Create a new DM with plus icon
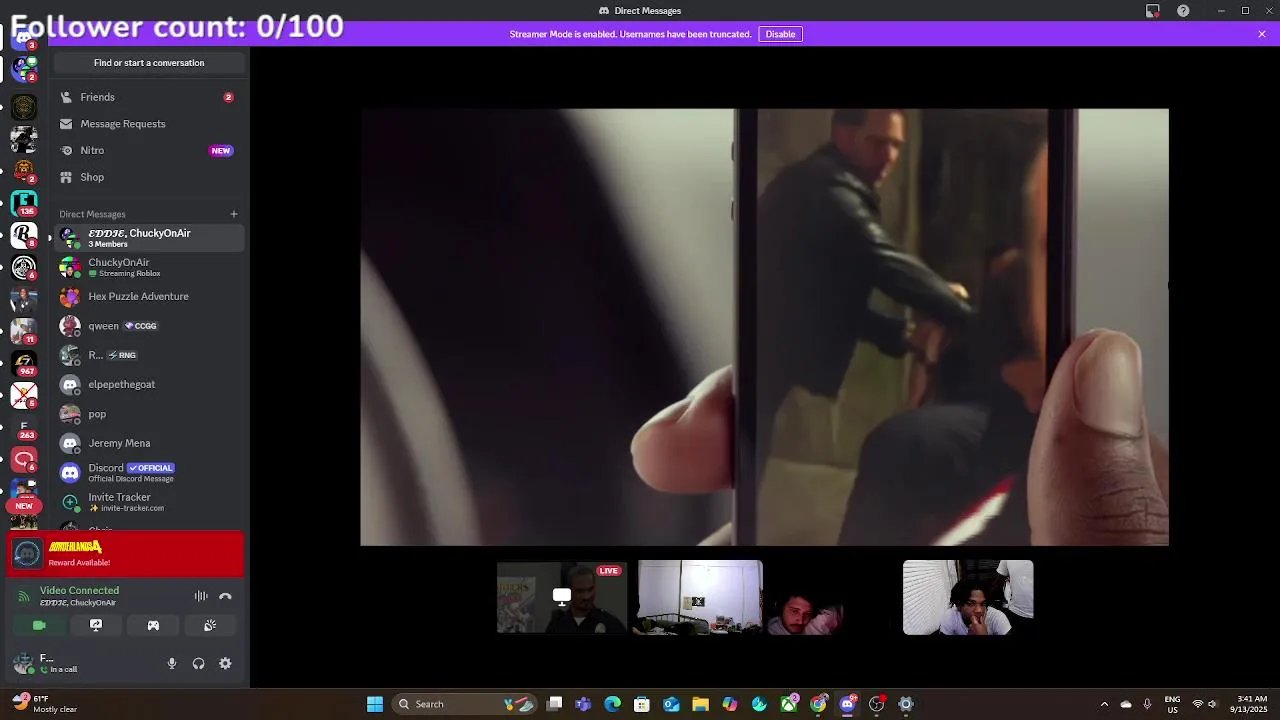The image size is (1280, 720). [x=234, y=214]
